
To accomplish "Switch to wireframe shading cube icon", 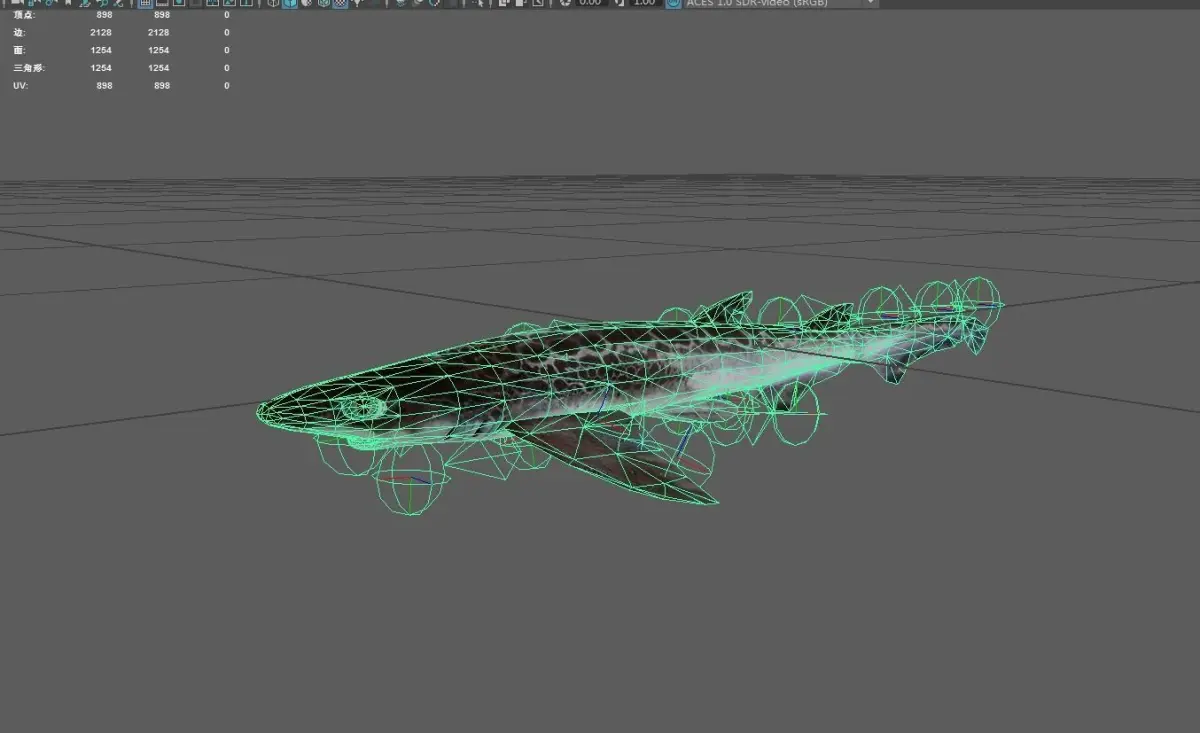I will 273,4.
